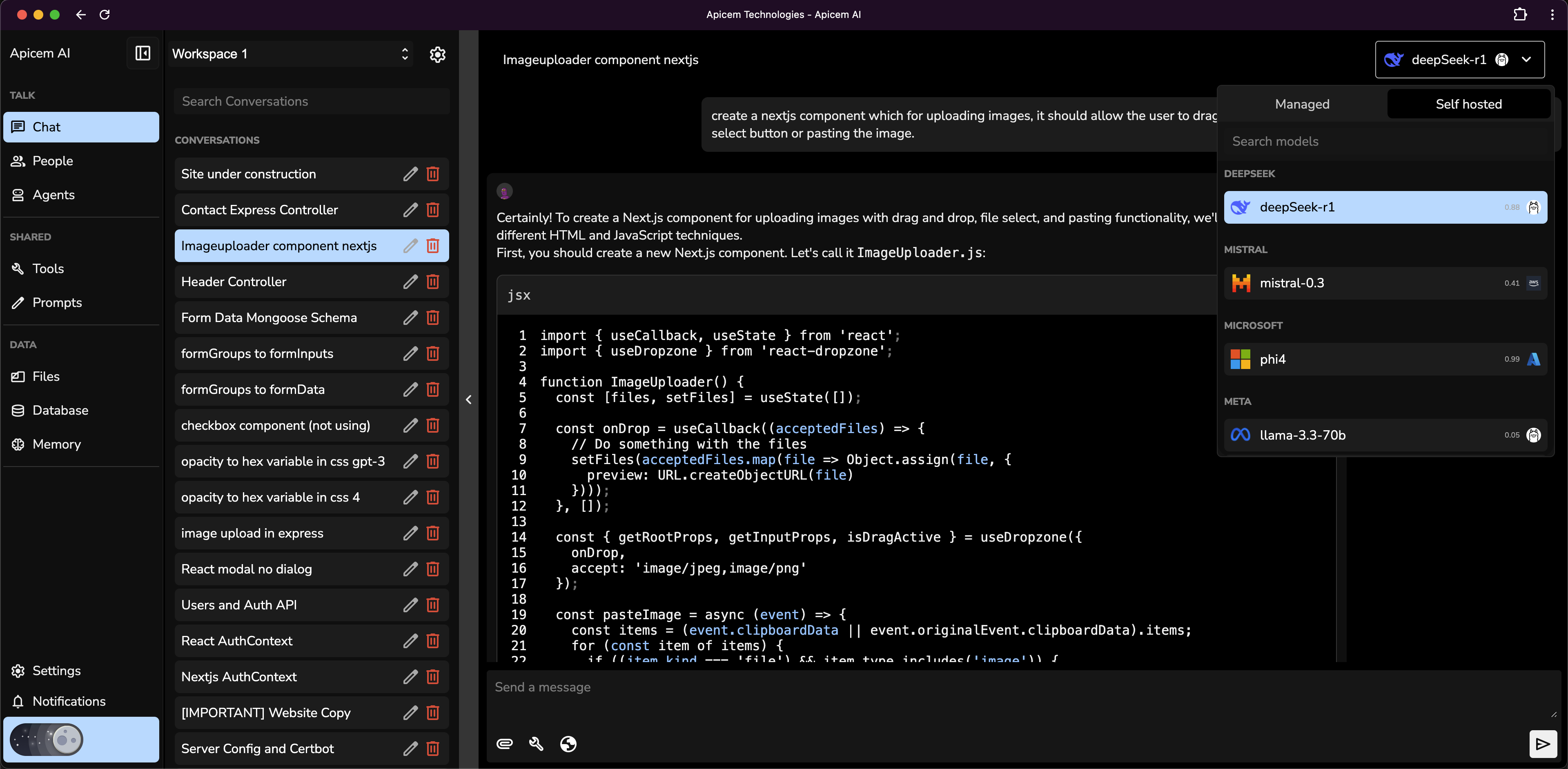Click the back arrow in title bar
Screen dimensions: 1568x769
(81, 14)
